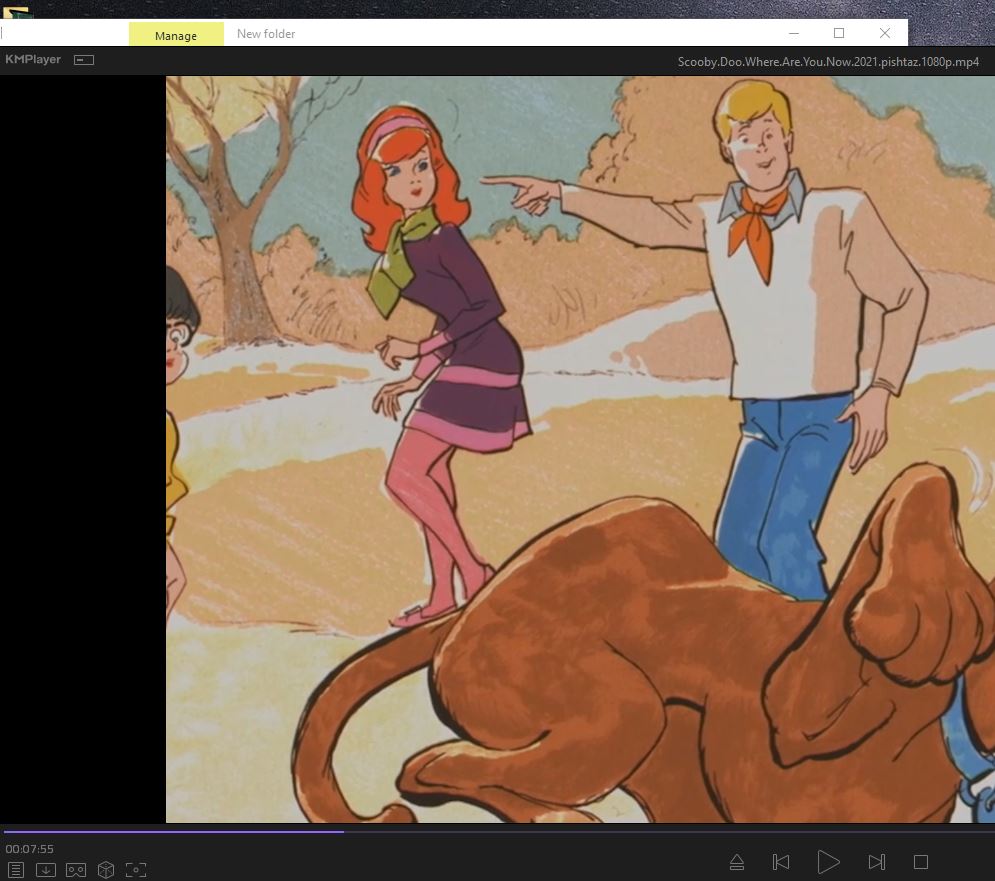Click the video filename title text
Image resolution: width=995 pixels, height=881 pixels.
828,62
